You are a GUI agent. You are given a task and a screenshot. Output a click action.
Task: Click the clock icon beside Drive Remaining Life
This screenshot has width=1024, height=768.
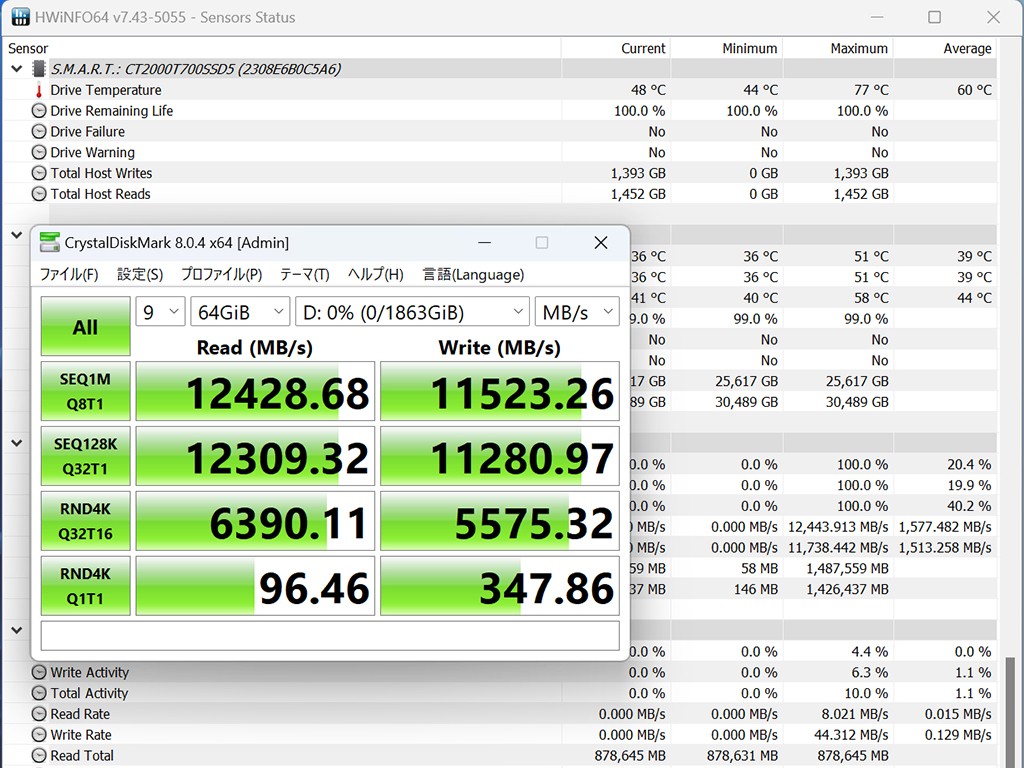(39, 111)
